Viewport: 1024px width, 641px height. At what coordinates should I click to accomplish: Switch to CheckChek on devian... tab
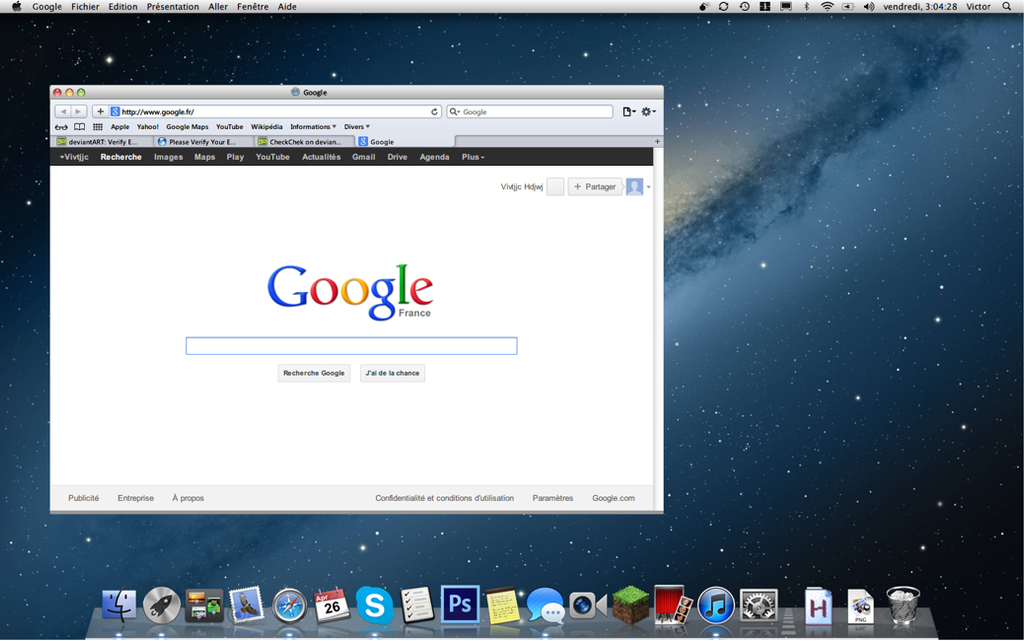305,142
